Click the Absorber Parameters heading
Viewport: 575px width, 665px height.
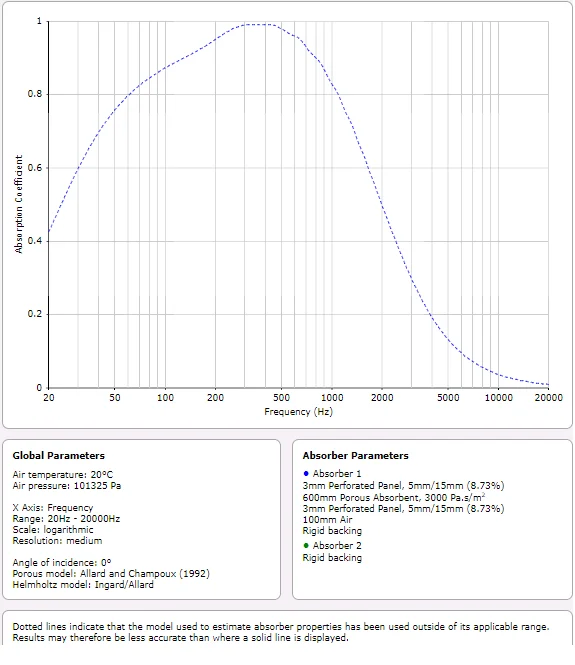point(355,455)
